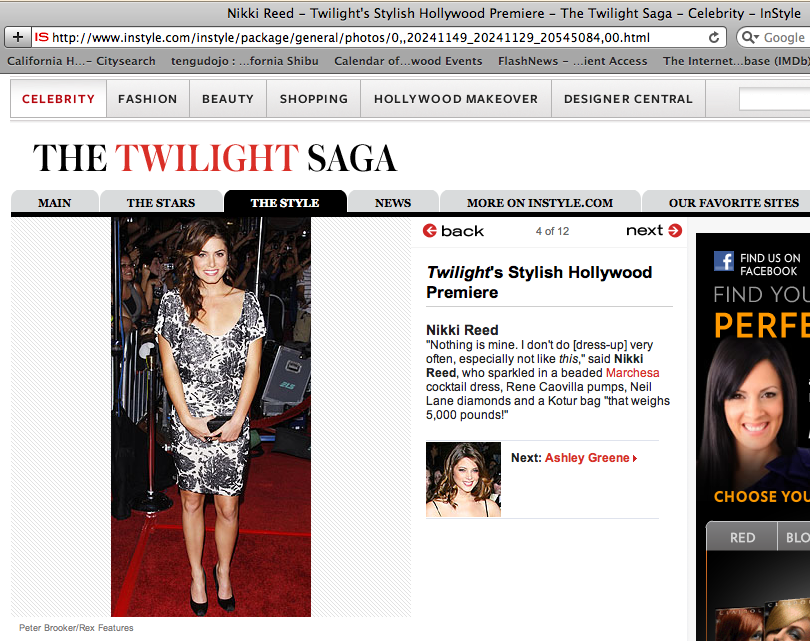Screen dimensions: 810x641
Task: Open the Celebrity section tab
Action: 58,99
